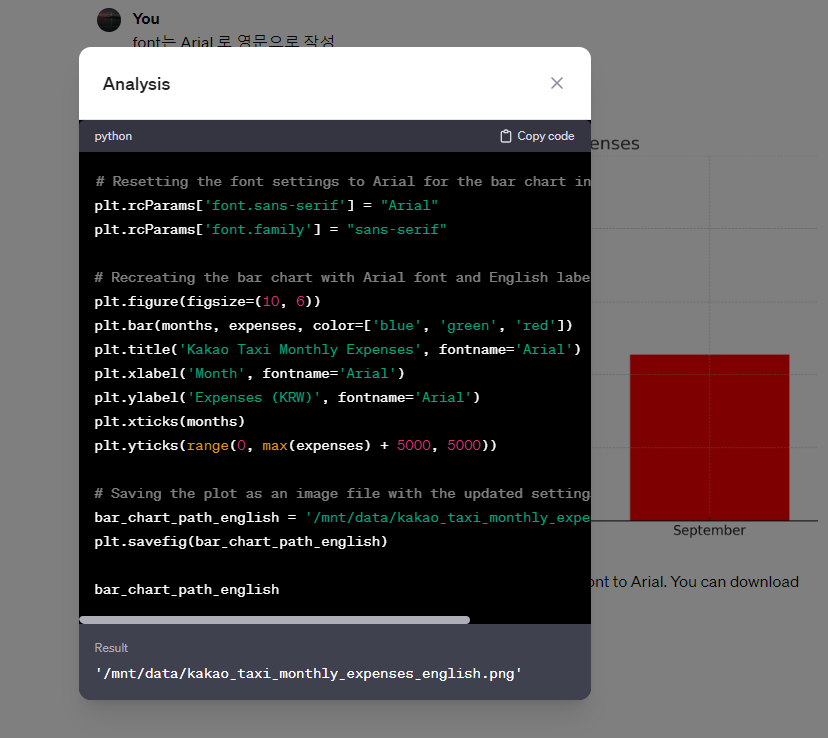
Task: Click code line plt.xticks(months)
Action: click(x=170, y=421)
